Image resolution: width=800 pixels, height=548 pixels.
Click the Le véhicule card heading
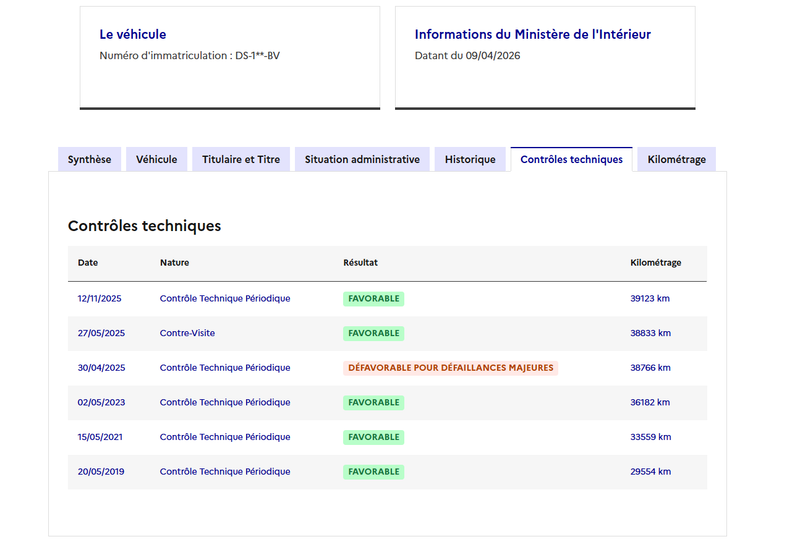coord(133,35)
